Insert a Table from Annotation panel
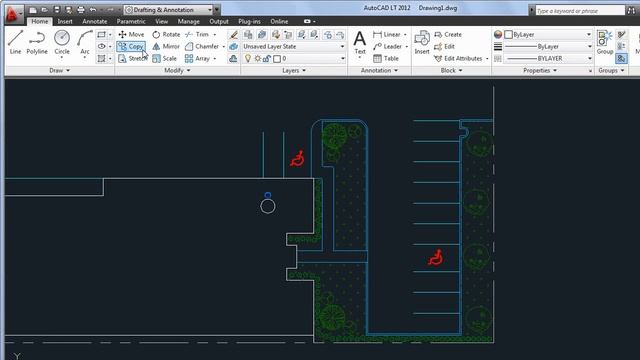The width and height of the screenshot is (640, 360). [386, 59]
